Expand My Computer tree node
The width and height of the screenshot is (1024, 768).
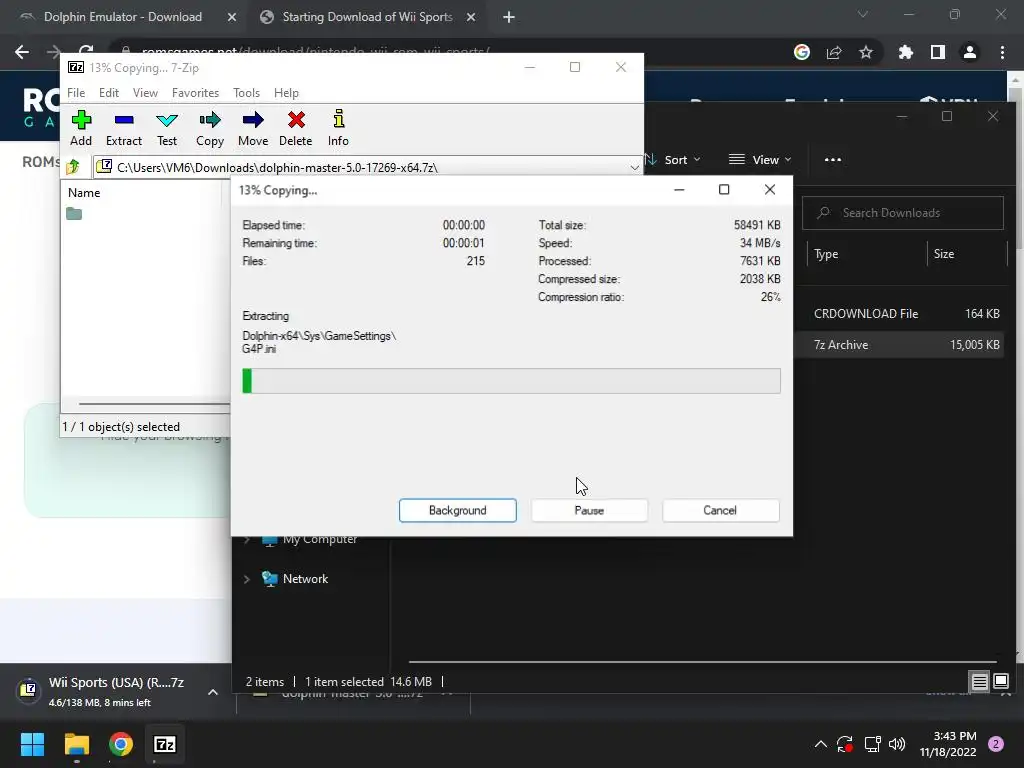[247, 539]
